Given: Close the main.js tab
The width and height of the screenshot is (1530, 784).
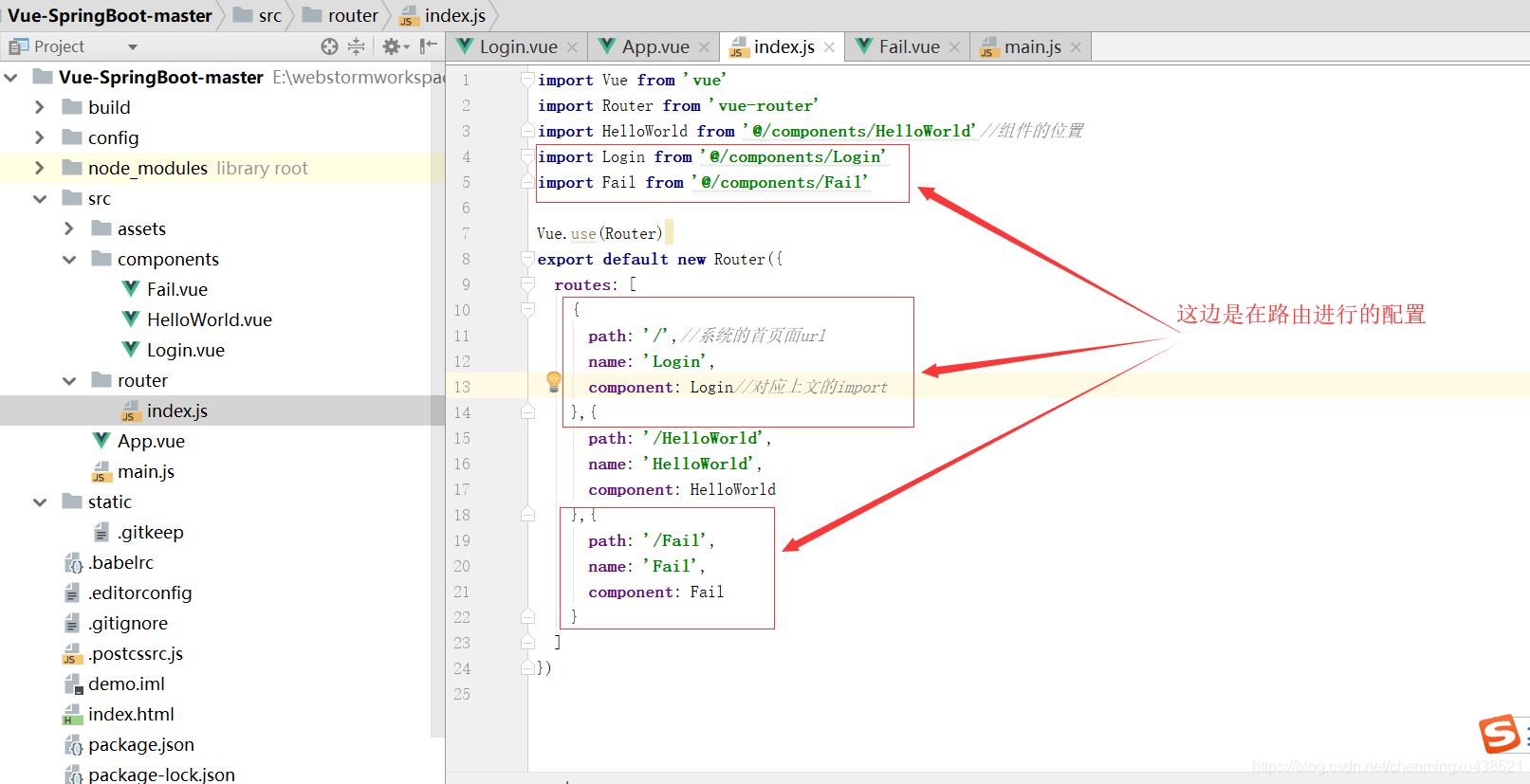Looking at the screenshot, I should (1076, 47).
